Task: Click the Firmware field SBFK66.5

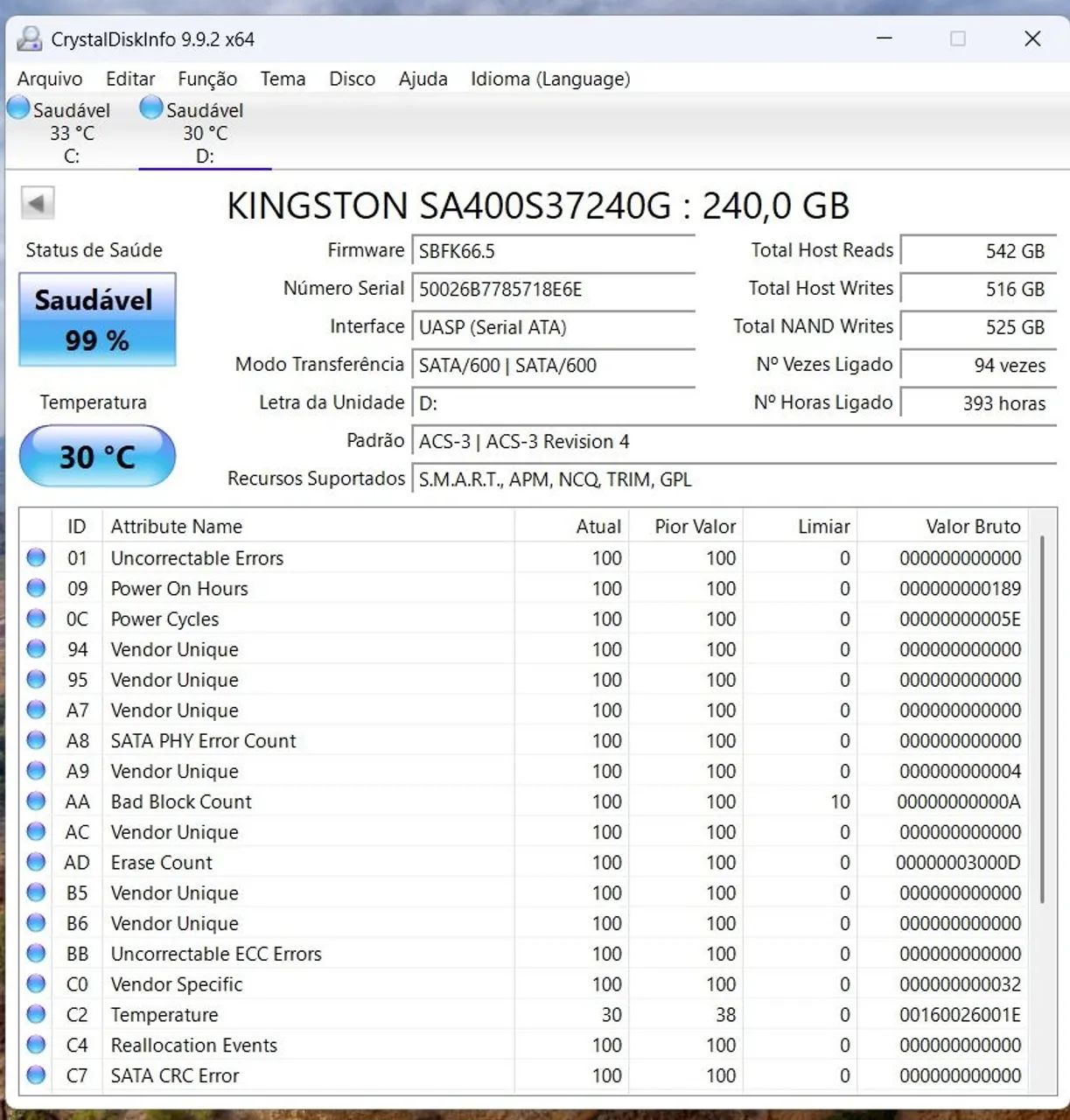Action: coord(553,251)
